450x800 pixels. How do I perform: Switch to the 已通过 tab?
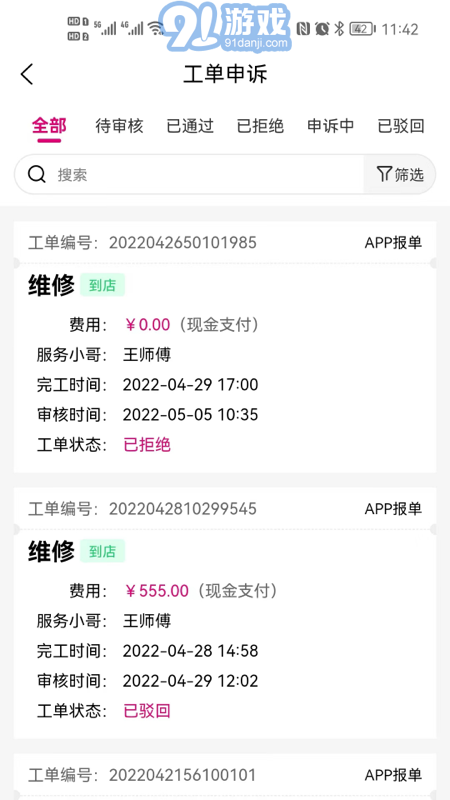(x=190, y=126)
